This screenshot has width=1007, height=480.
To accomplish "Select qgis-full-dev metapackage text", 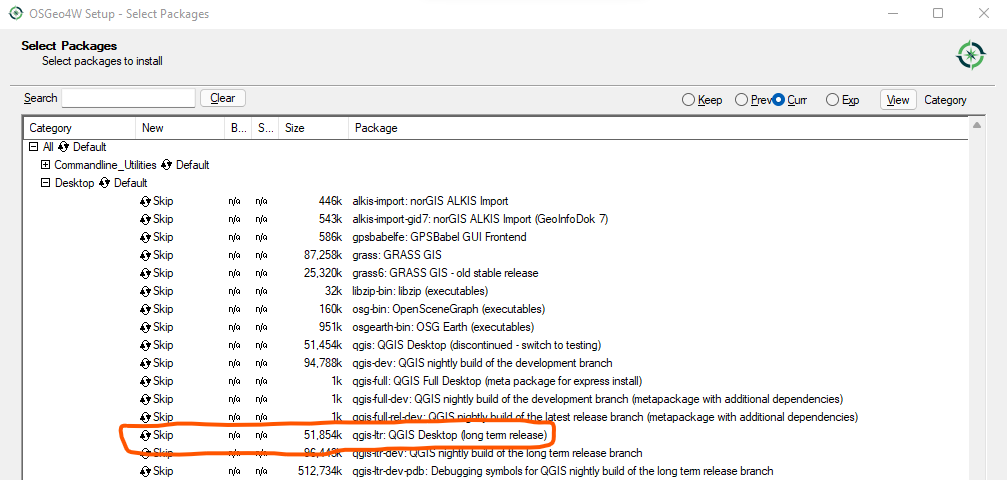I will click(x=598, y=399).
